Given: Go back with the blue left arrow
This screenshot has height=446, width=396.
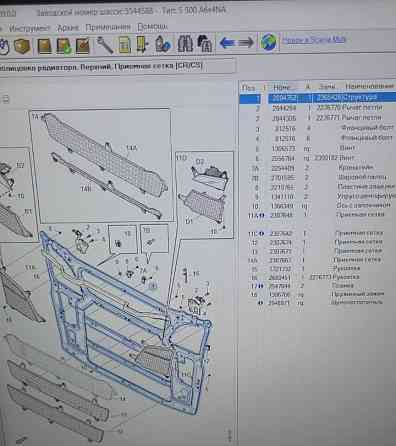Looking at the screenshot, I should tap(227, 42).
